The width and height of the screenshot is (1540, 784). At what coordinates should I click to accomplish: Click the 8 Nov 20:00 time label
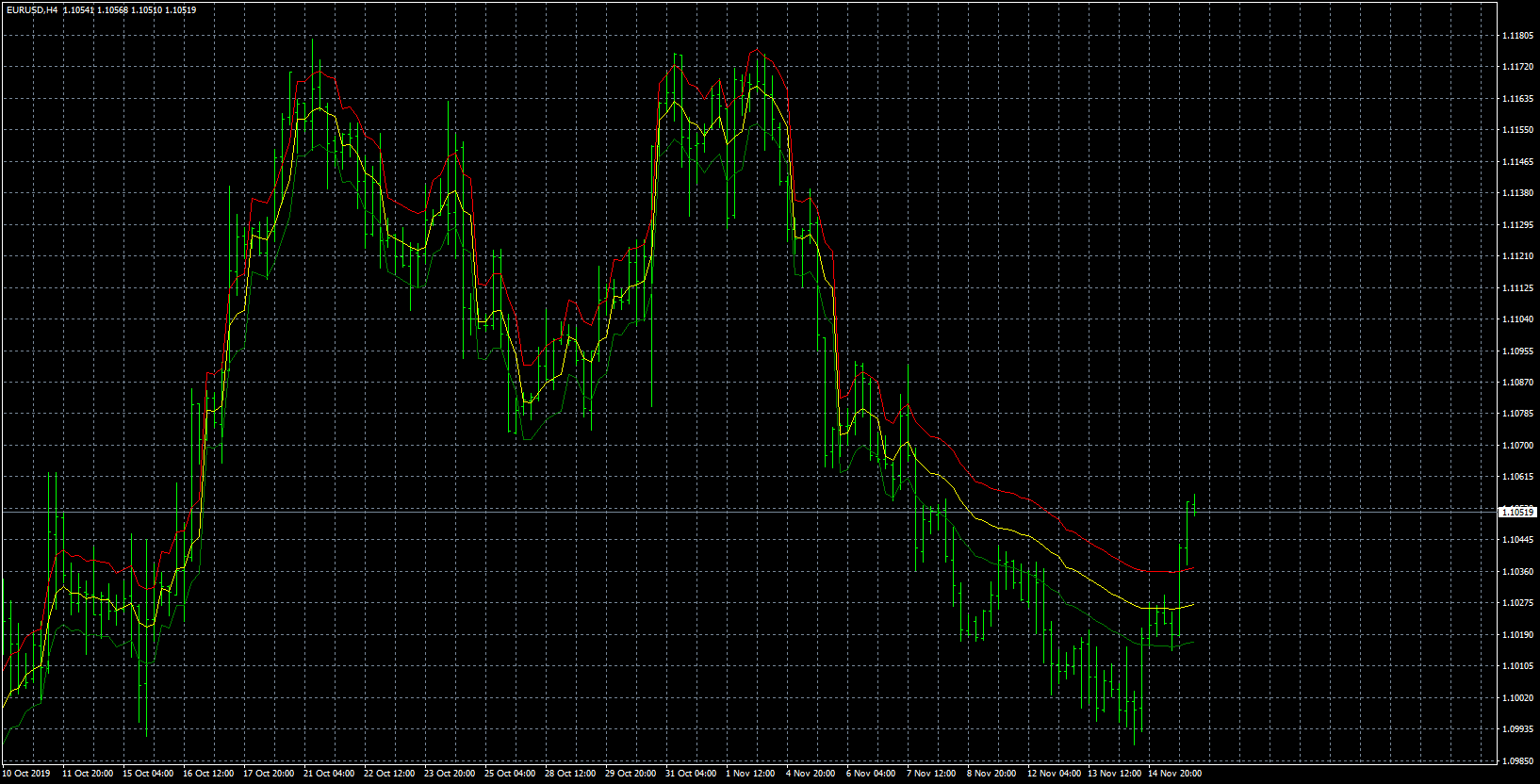(x=991, y=774)
